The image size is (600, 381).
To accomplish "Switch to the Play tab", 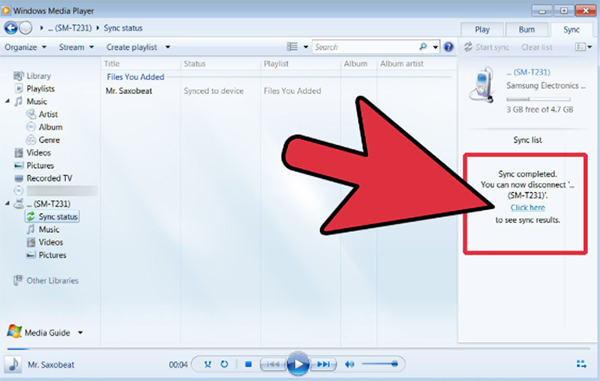I will pos(482,30).
